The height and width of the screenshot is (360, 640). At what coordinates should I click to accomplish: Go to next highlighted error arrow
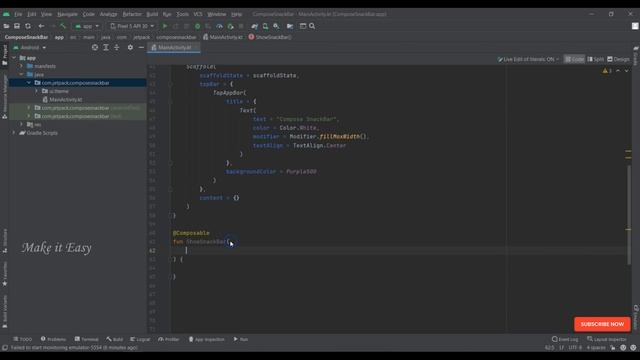tap(627, 71)
